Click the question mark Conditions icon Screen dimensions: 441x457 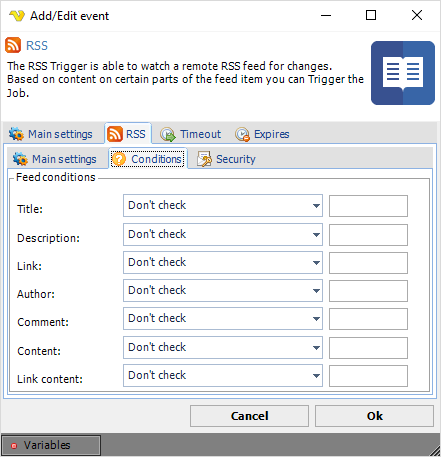click(119, 159)
